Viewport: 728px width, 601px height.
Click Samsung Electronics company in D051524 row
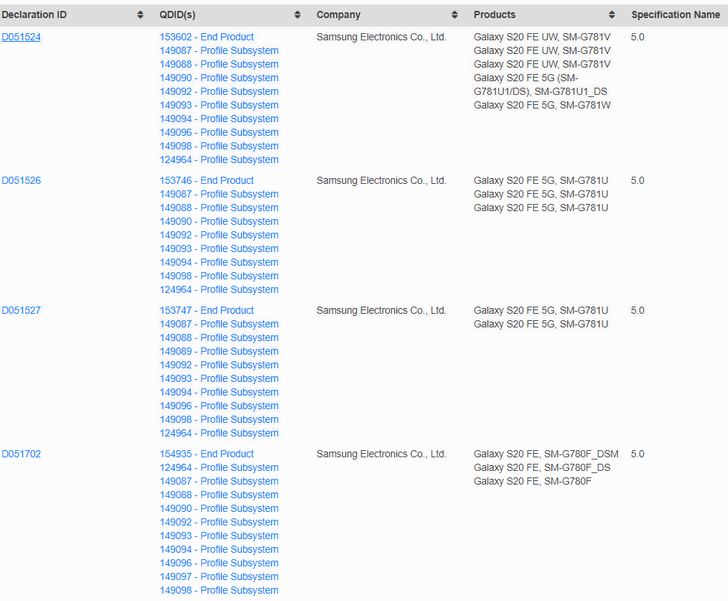point(381,37)
